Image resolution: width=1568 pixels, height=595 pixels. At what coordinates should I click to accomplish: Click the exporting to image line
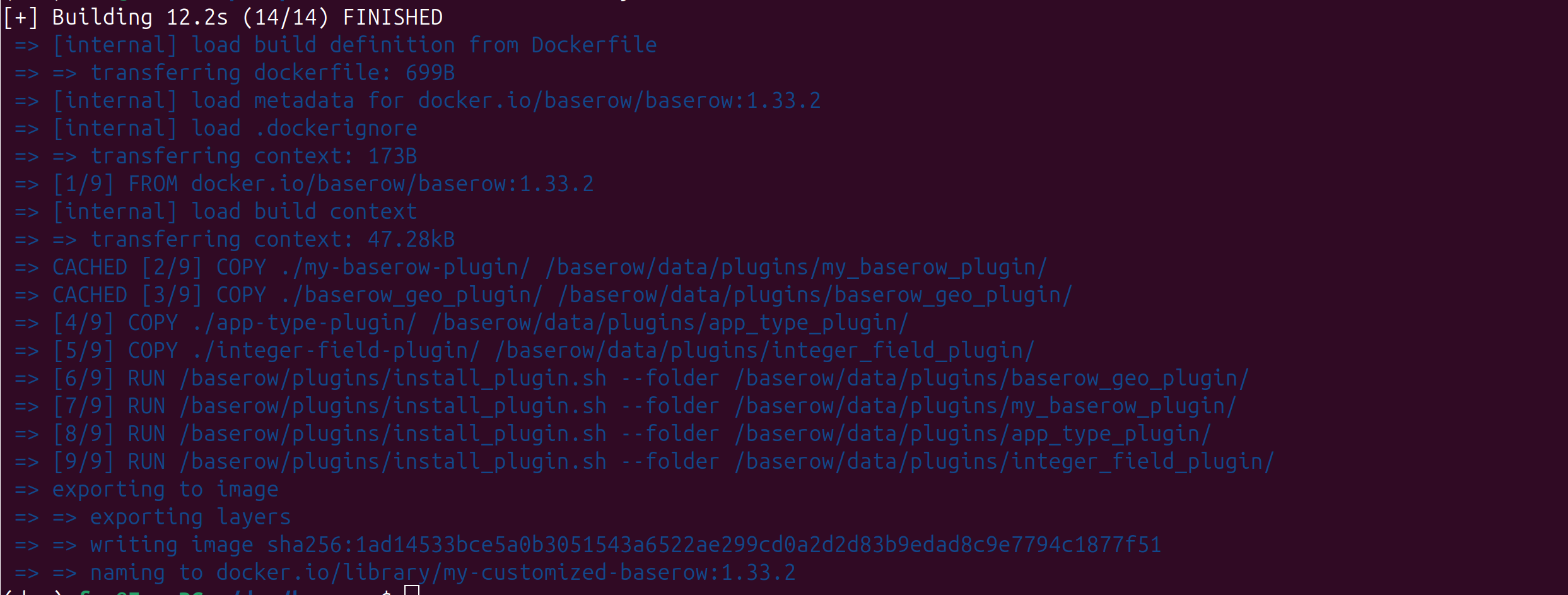point(146,489)
